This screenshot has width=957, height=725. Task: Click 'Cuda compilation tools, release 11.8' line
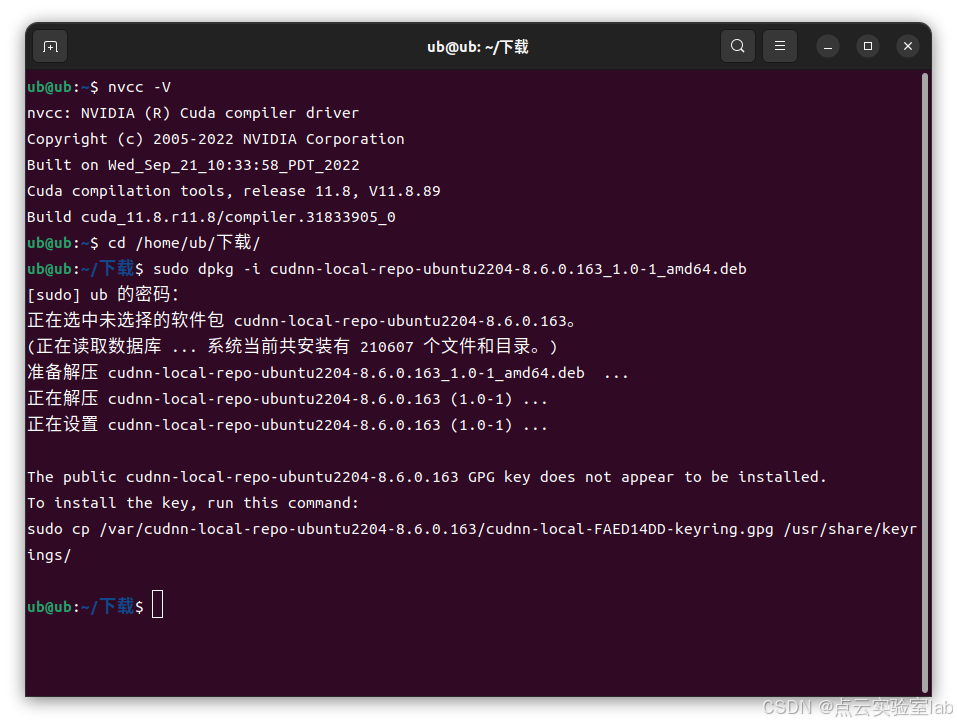[233, 192]
